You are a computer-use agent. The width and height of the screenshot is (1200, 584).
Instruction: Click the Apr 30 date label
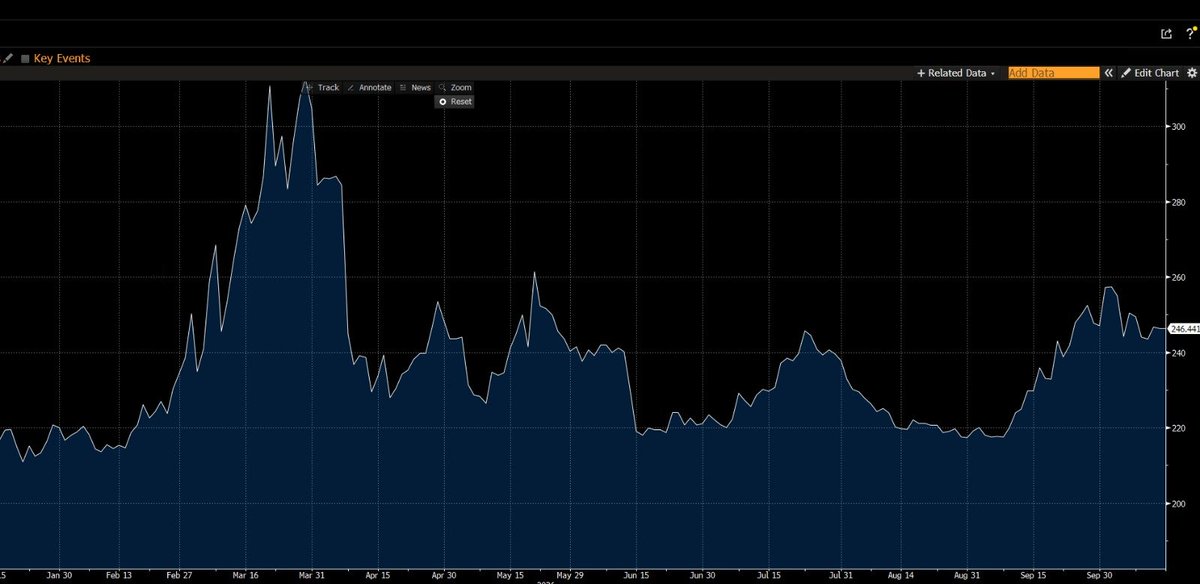[x=443, y=577]
